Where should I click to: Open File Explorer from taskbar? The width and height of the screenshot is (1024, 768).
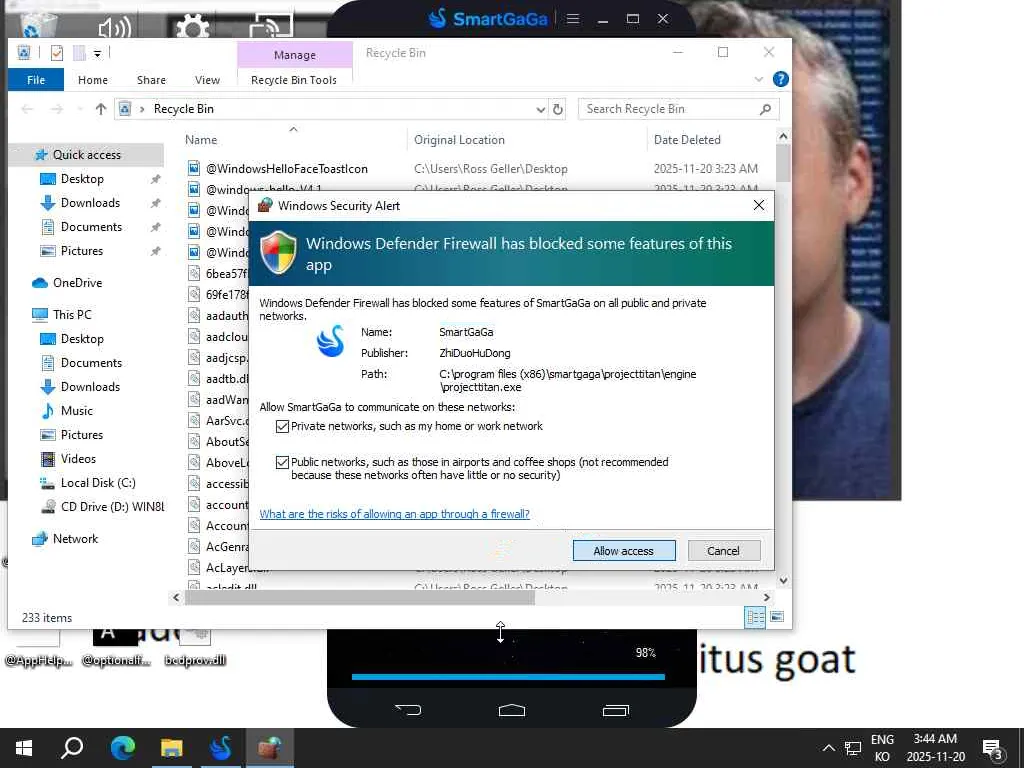pyautogui.click(x=172, y=748)
